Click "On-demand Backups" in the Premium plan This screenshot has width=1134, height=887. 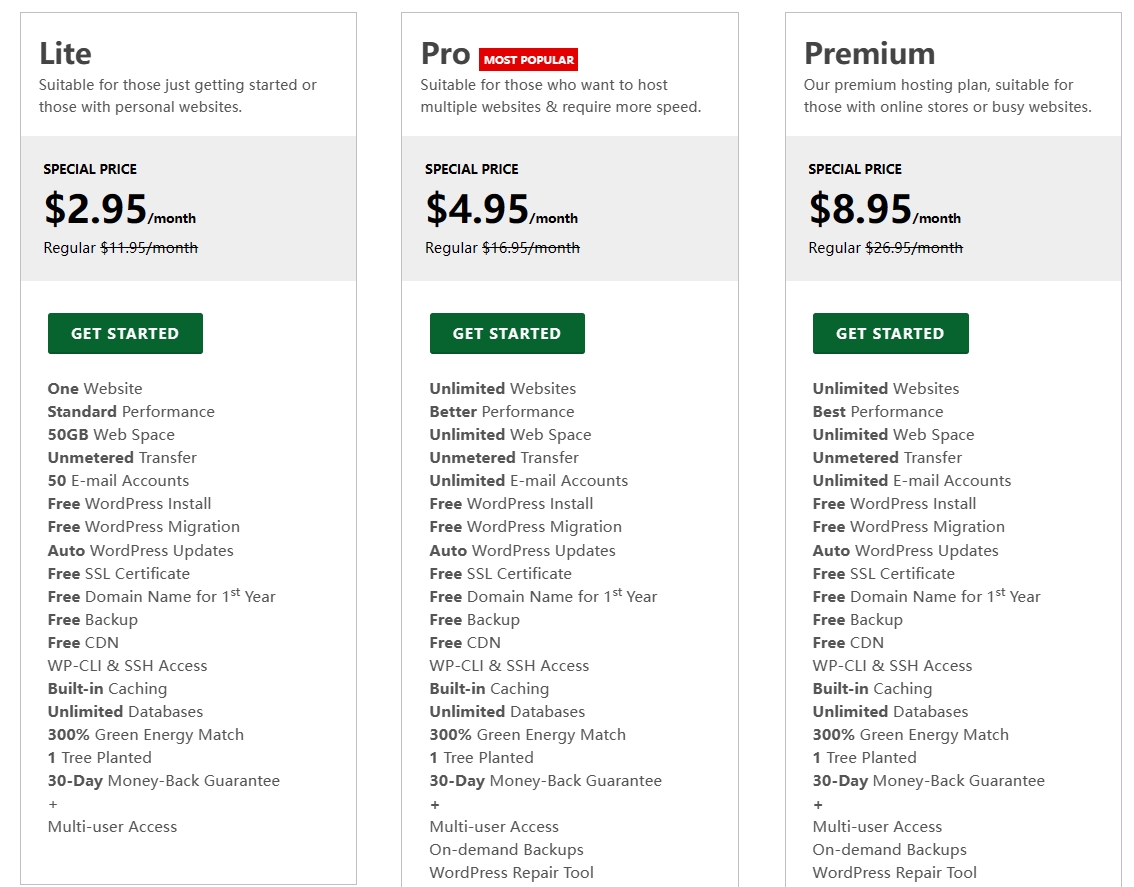point(889,850)
